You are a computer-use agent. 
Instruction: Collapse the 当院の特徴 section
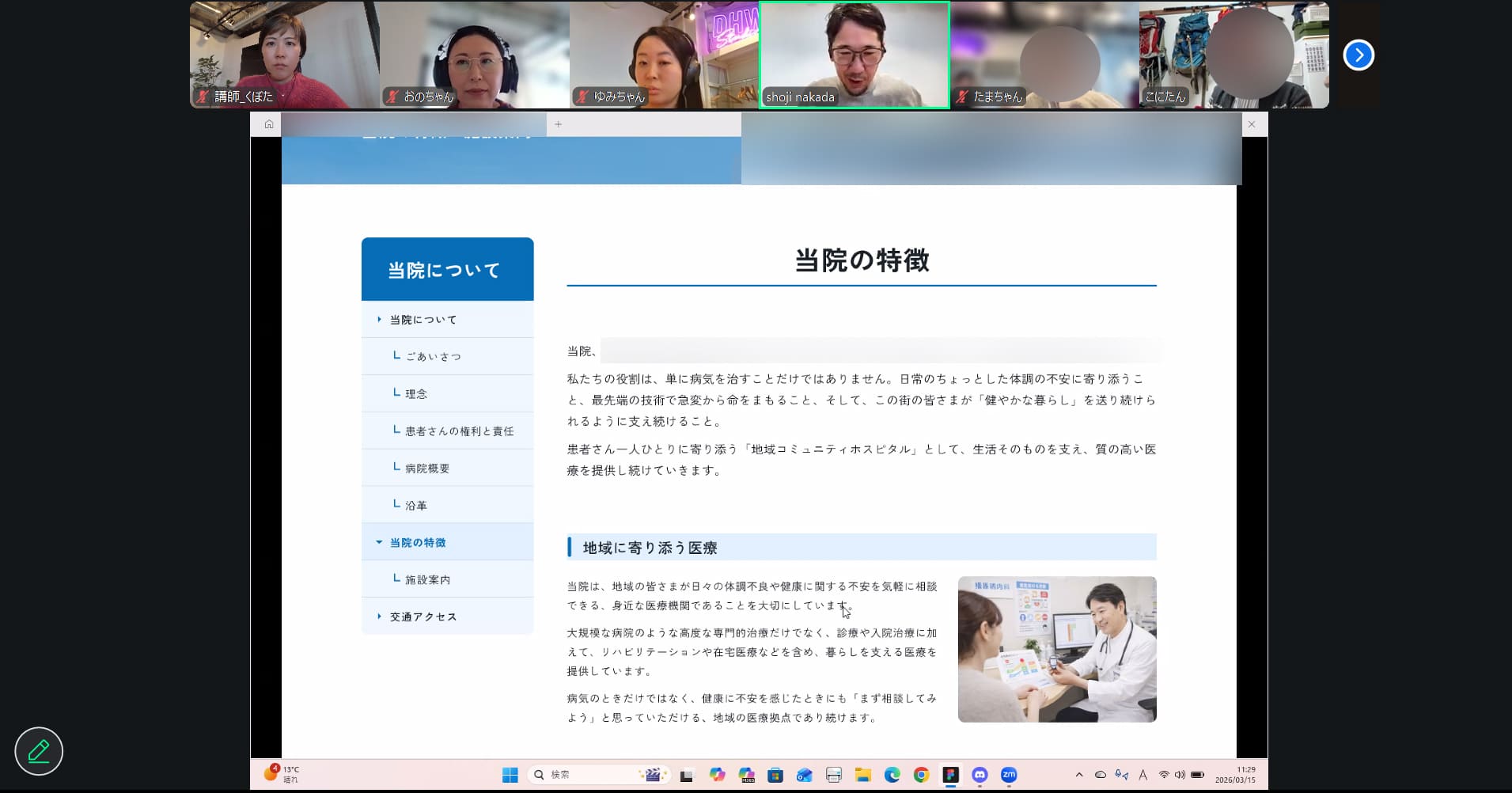tap(378, 542)
